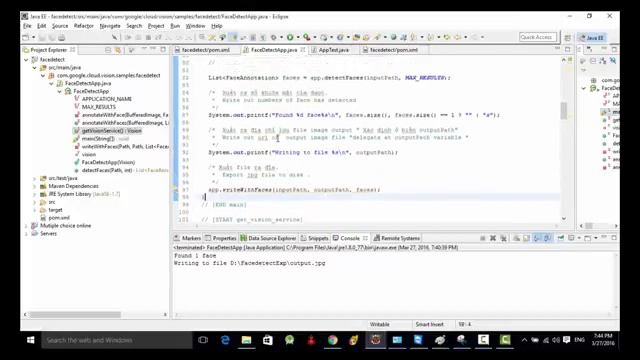Image resolution: width=640 pixels, height=360 pixels.
Task: Open the Project menu
Action: 156,26
